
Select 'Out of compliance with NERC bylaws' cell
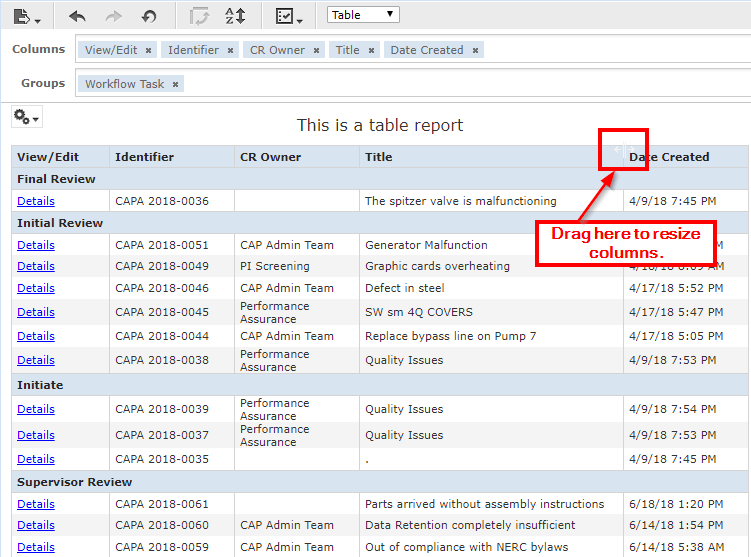click(491, 547)
